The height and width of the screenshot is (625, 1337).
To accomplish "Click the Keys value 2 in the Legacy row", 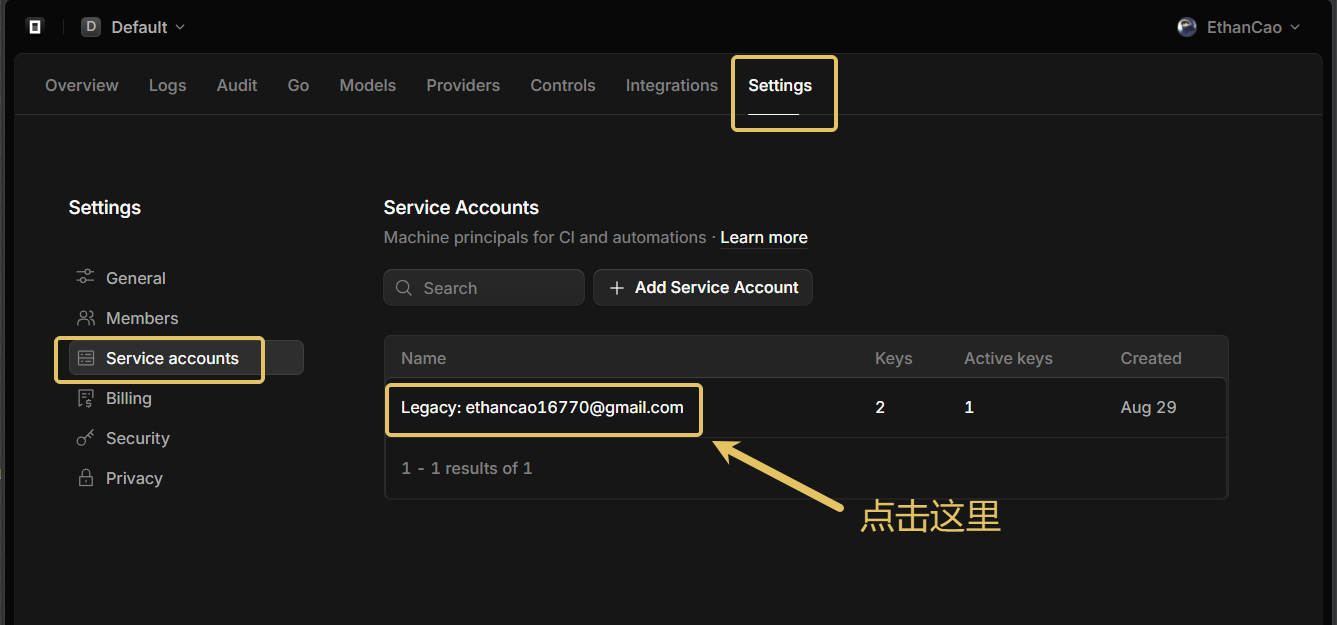I will pos(880,408).
